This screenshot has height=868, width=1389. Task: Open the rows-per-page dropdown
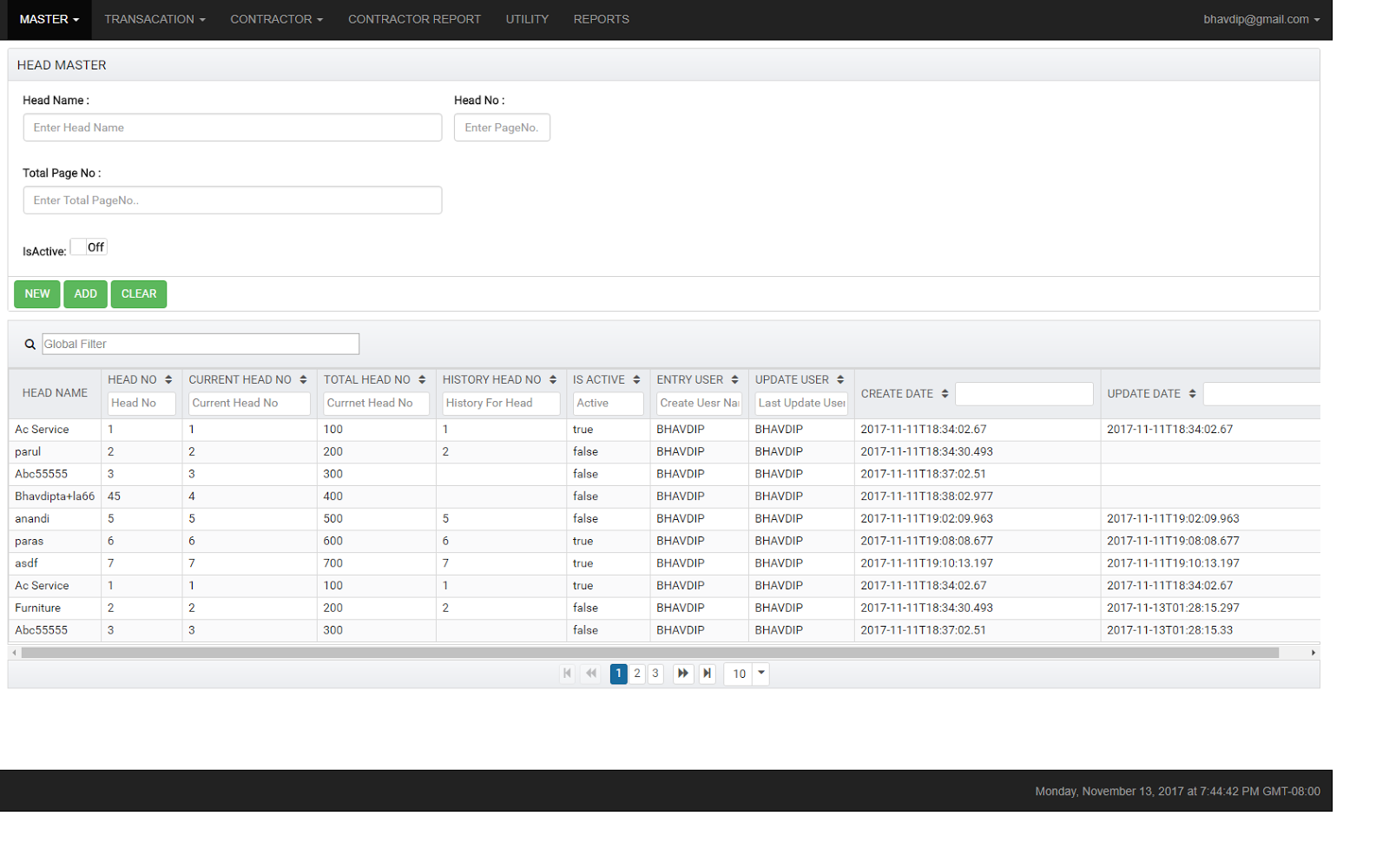760,674
